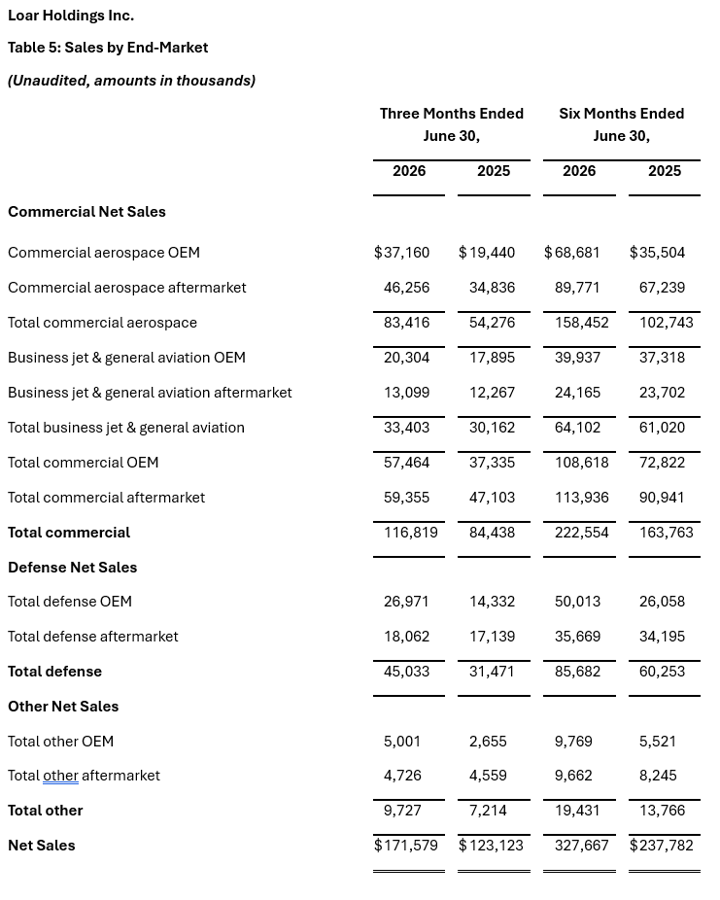
Task: Click the Total defense aftermarket row label
Action: (93, 637)
